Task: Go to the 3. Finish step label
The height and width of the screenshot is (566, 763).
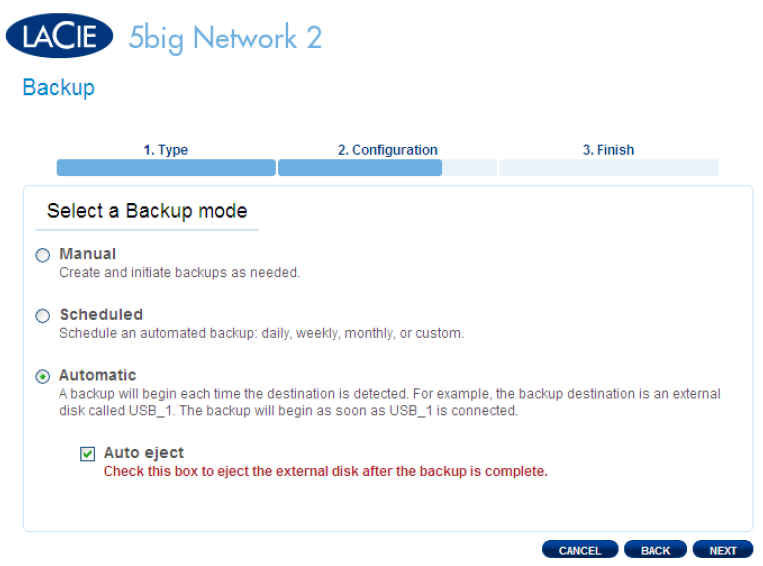Action: 608,150
